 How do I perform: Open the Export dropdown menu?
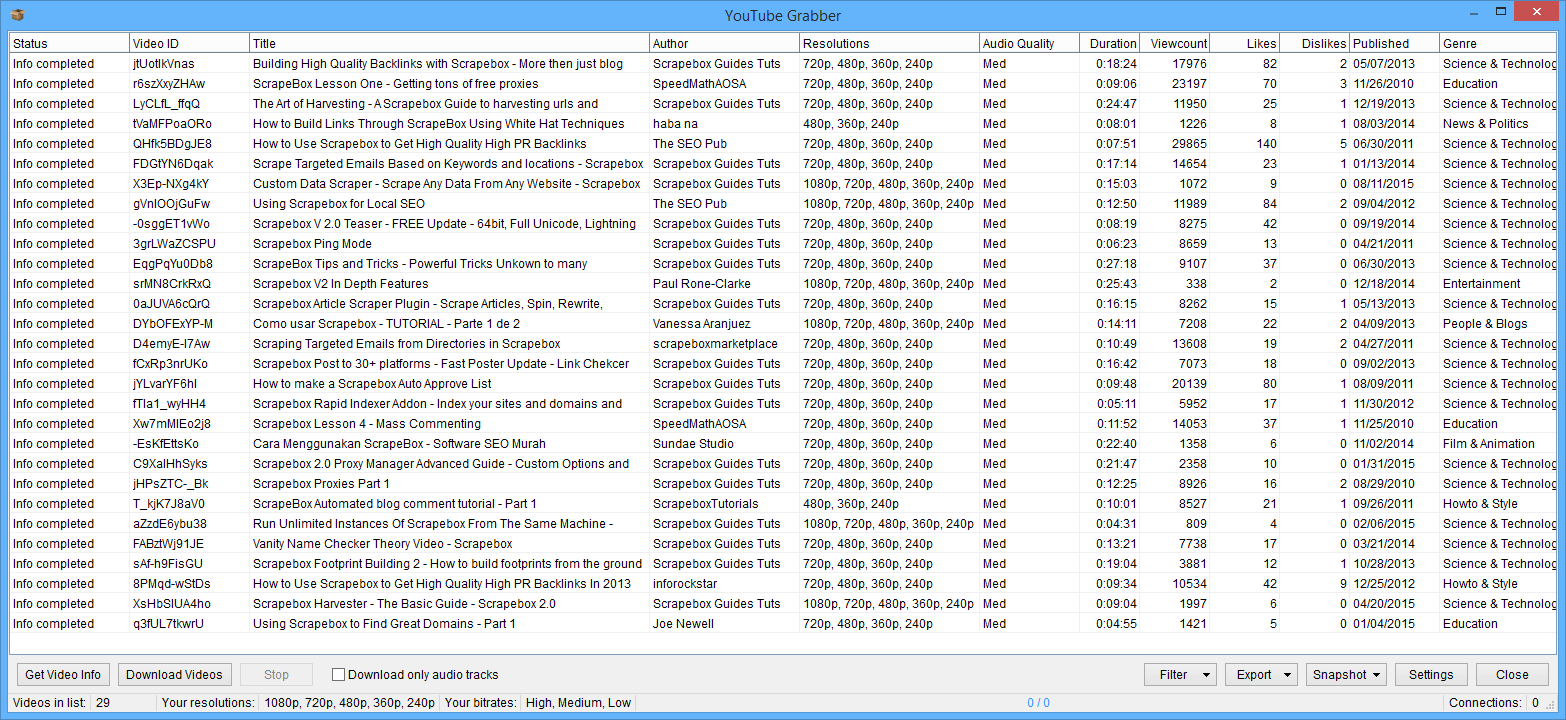coord(1260,674)
